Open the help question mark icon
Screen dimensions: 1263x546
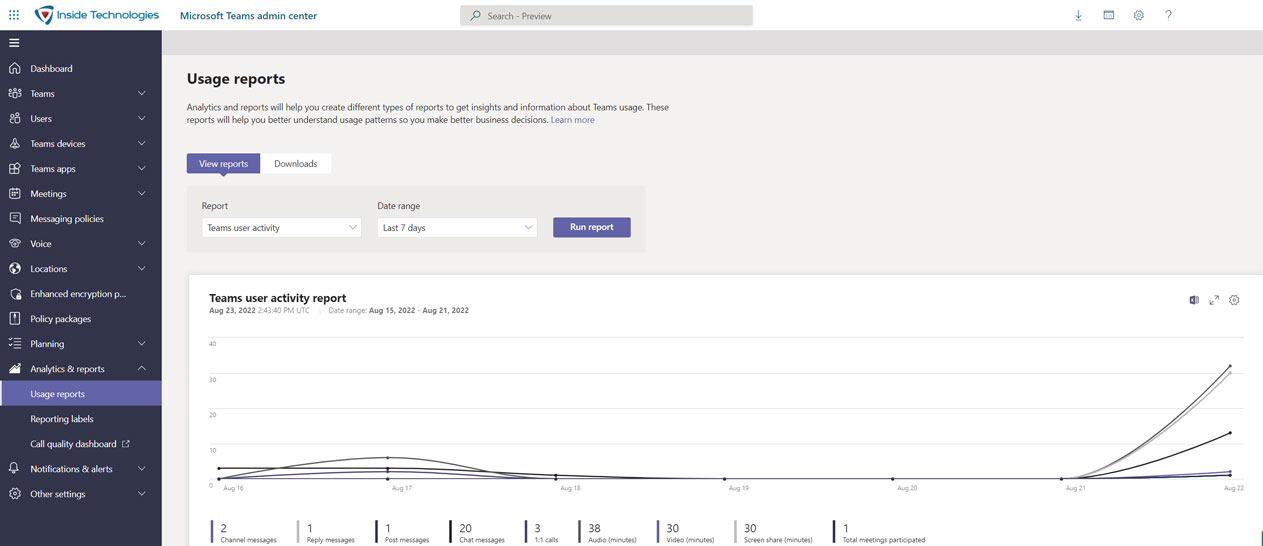[x=1168, y=15]
